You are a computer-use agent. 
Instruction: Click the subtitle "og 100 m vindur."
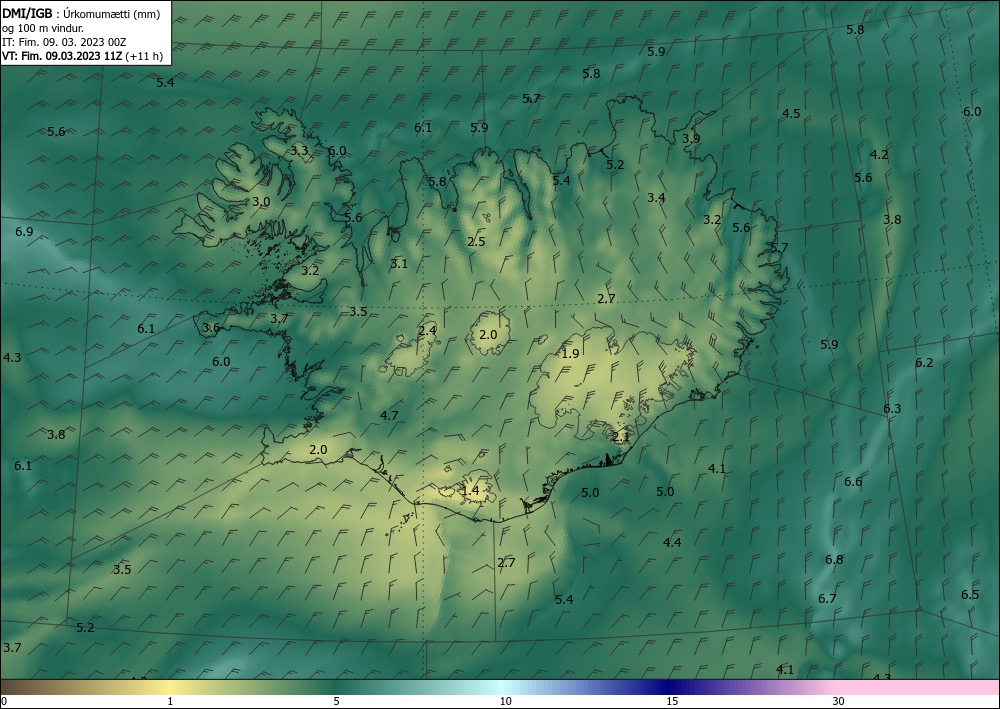tap(43, 28)
